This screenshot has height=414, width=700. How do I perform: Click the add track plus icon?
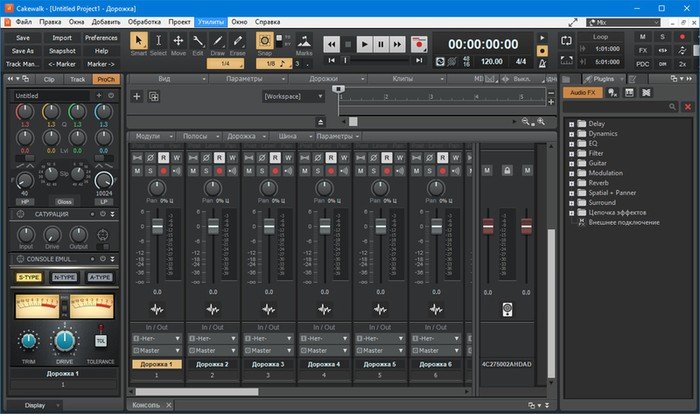[x=137, y=96]
